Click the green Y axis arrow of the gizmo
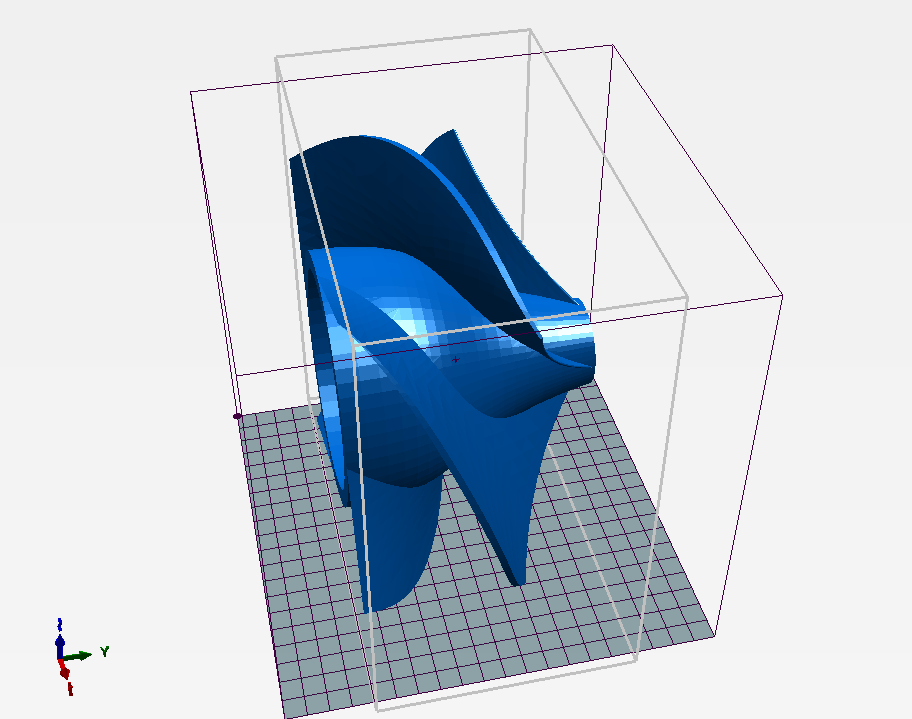This screenshot has width=912, height=719. (79, 656)
